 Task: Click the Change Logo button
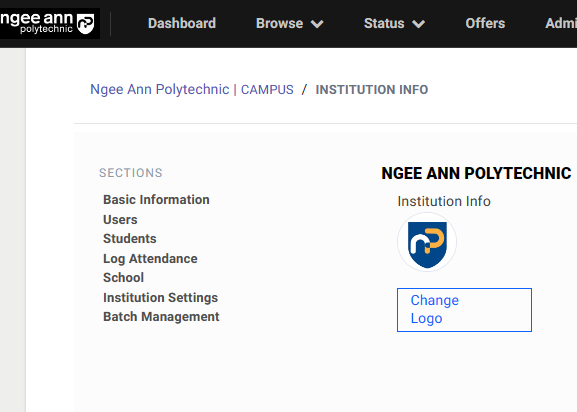coord(464,310)
